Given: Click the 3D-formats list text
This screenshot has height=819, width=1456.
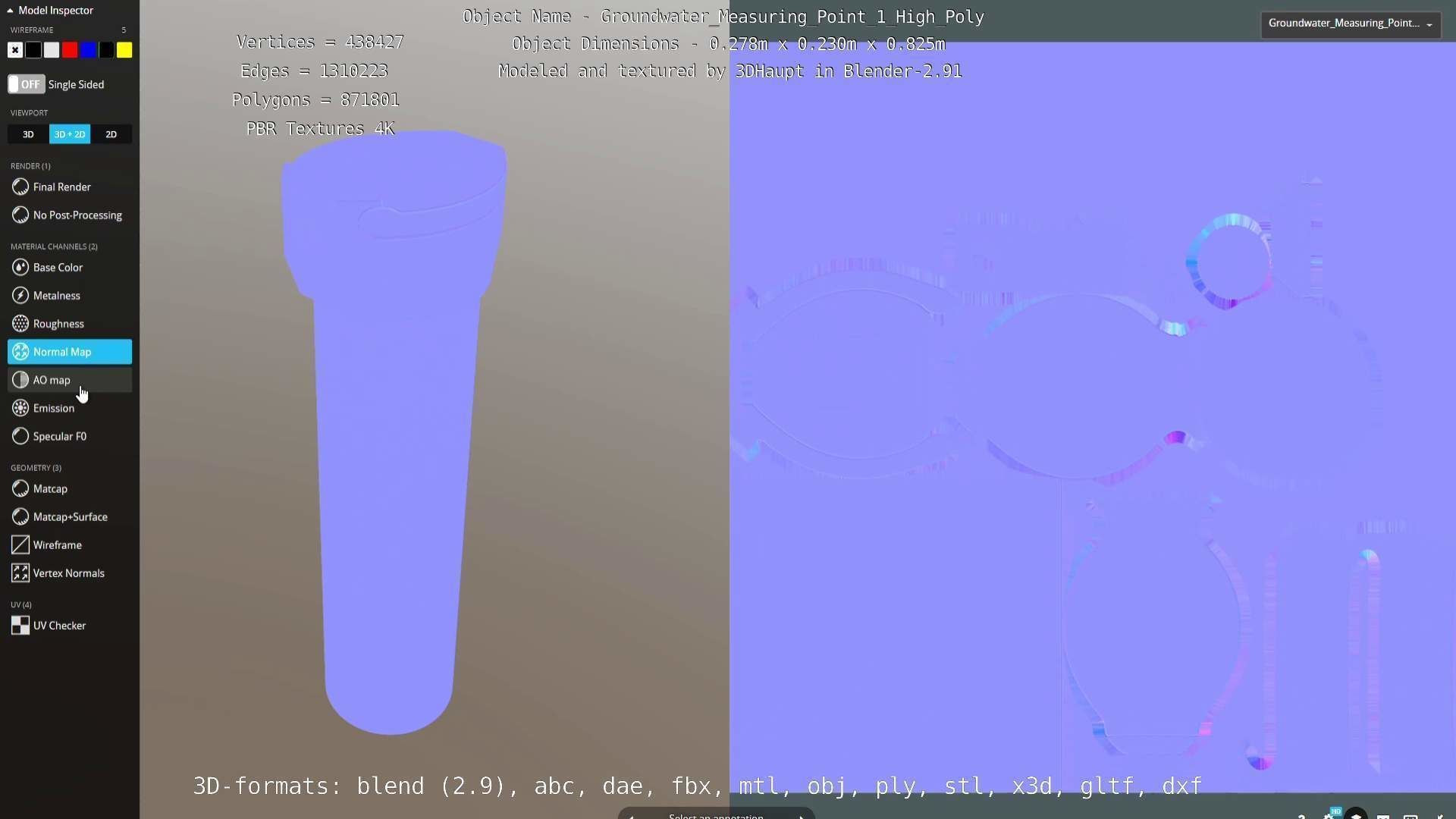Looking at the screenshot, I should tap(698, 786).
